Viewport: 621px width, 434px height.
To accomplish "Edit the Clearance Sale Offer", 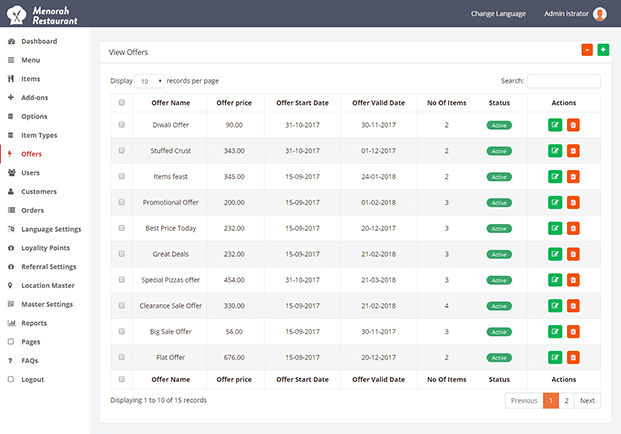I will (x=555, y=306).
